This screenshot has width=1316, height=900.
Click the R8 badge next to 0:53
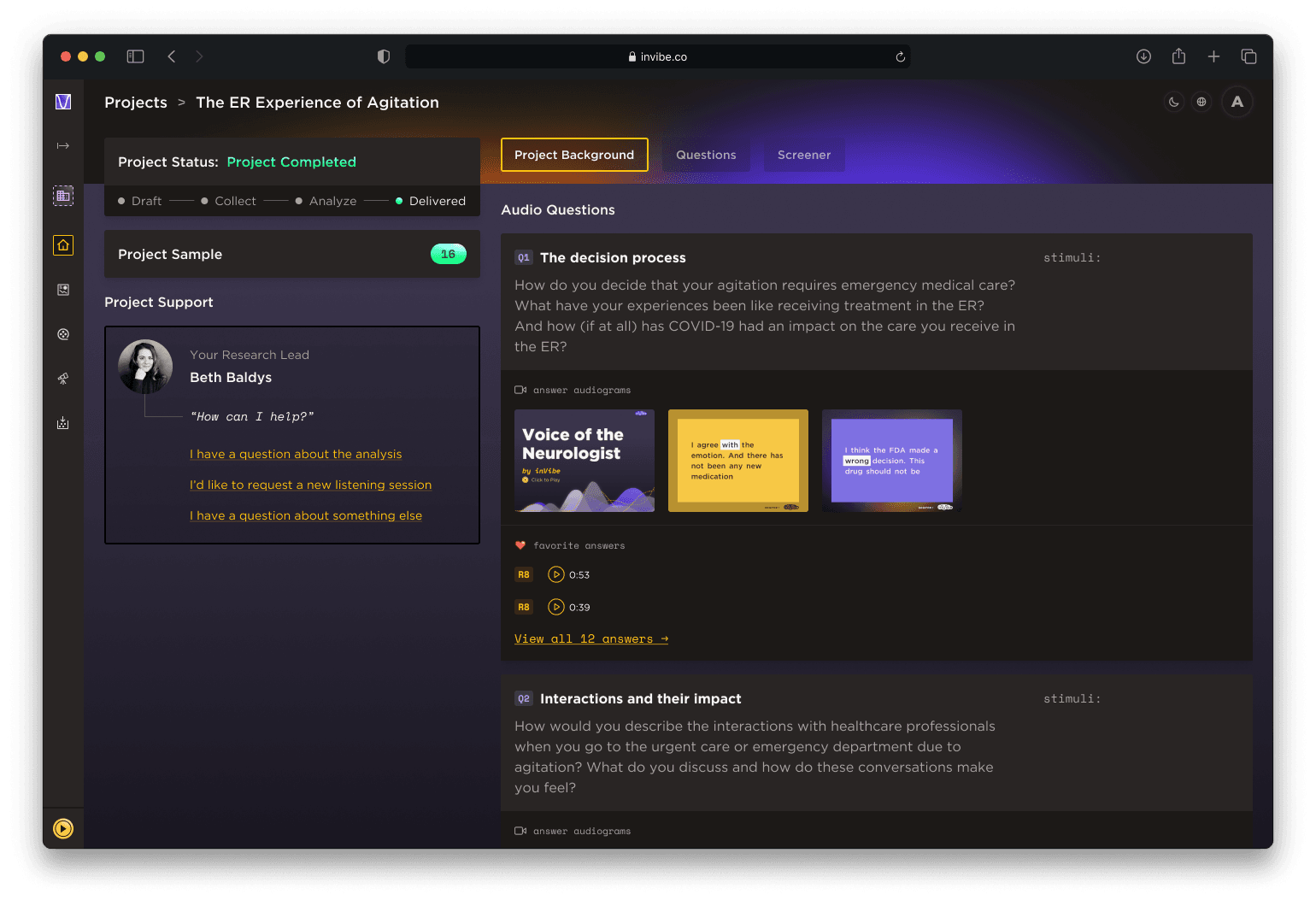tap(524, 574)
